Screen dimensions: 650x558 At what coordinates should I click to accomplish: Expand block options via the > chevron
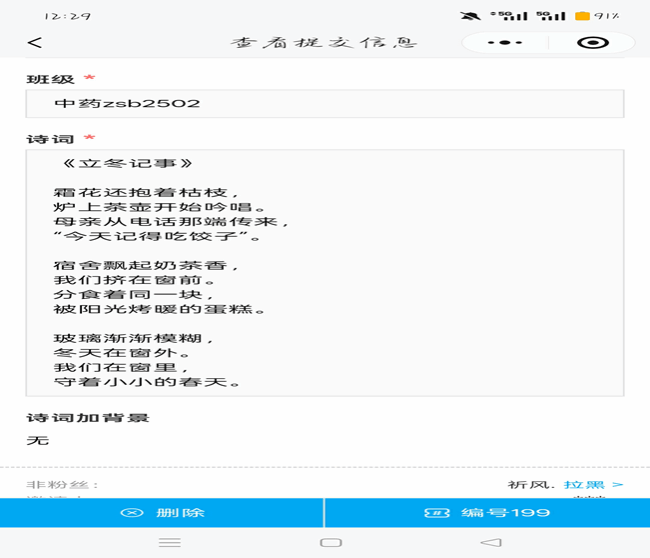pos(618,485)
